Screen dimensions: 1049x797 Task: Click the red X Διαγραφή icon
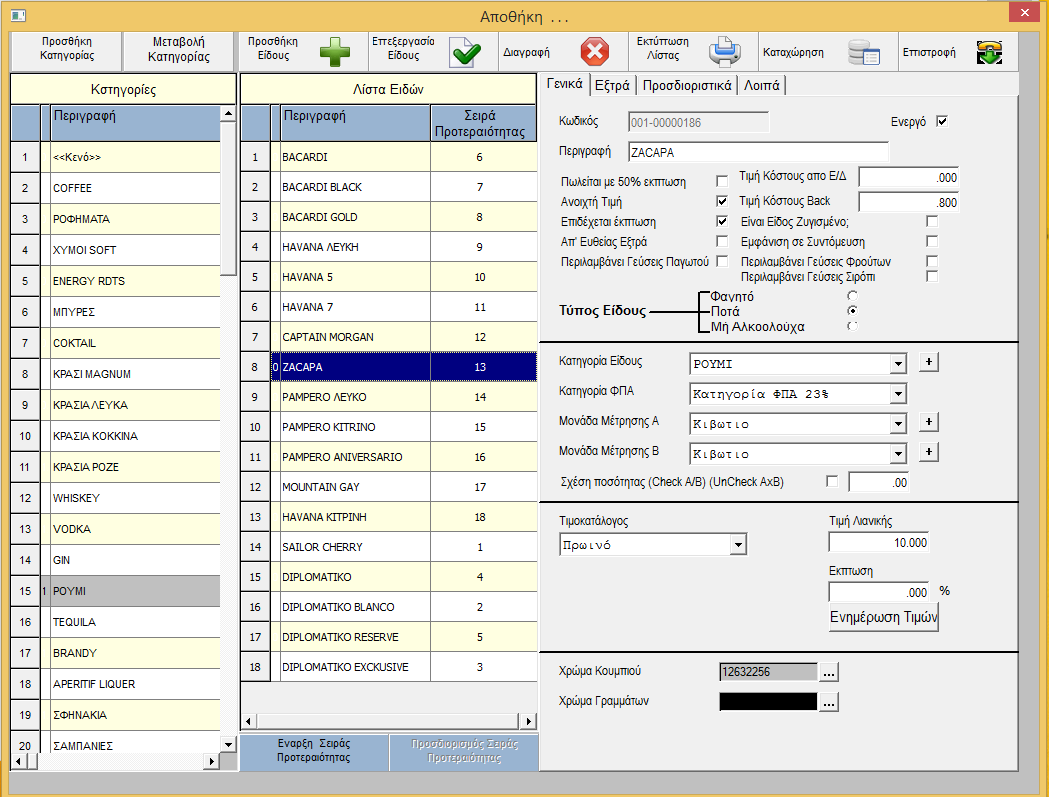(x=594, y=50)
